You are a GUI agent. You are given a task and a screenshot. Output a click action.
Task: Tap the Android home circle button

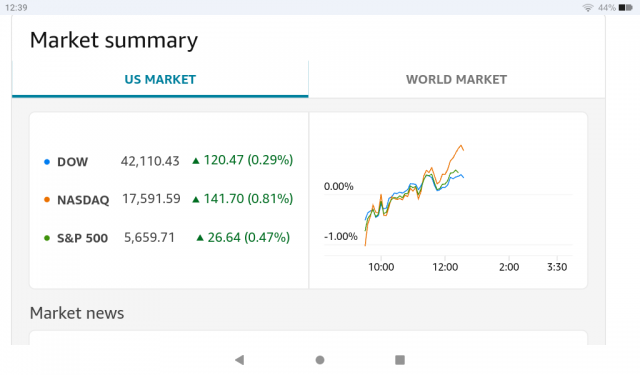pos(320,360)
